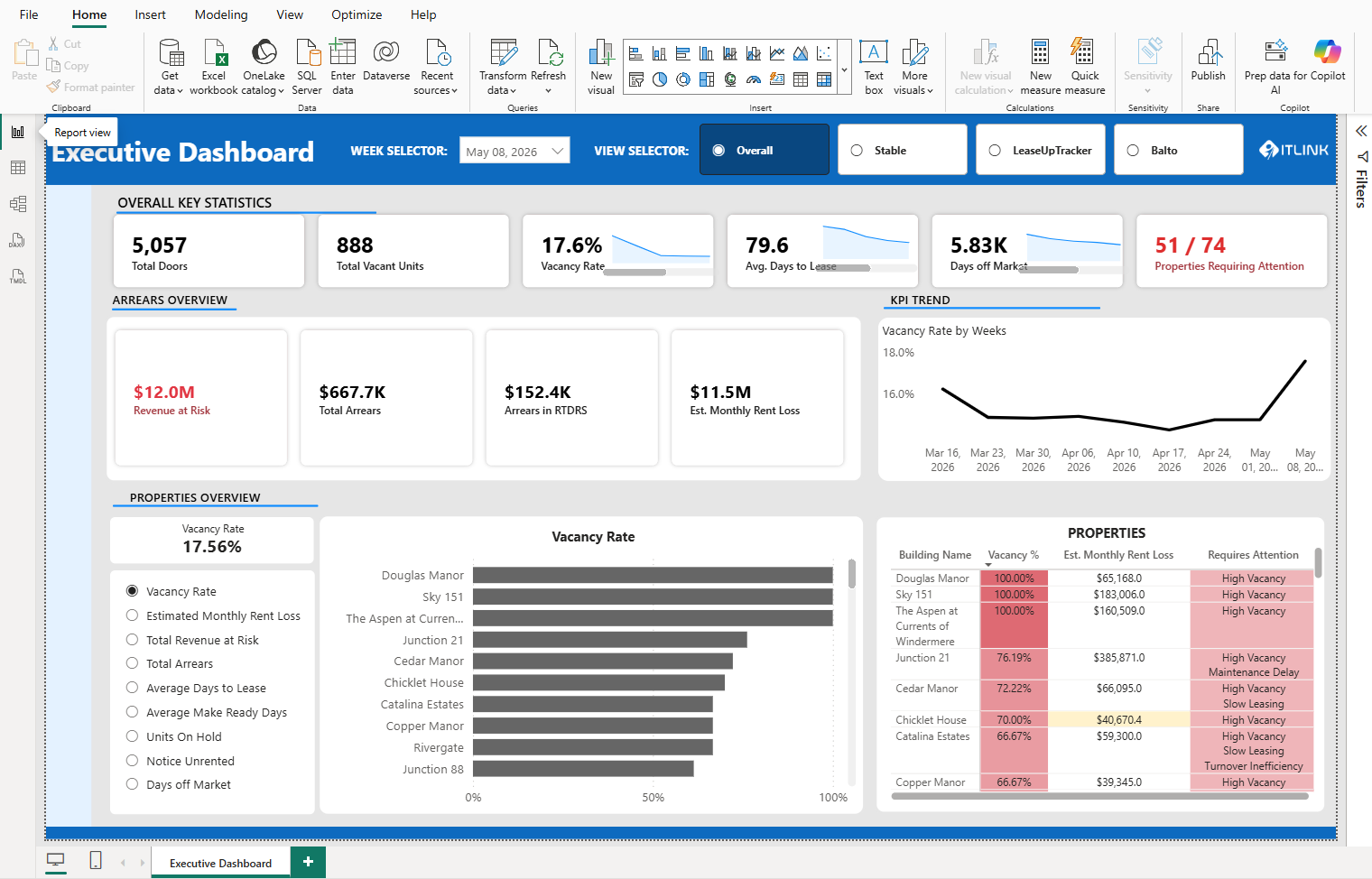1372x879 pixels.
Task: Open the View ribbon tab
Action: point(290,14)
